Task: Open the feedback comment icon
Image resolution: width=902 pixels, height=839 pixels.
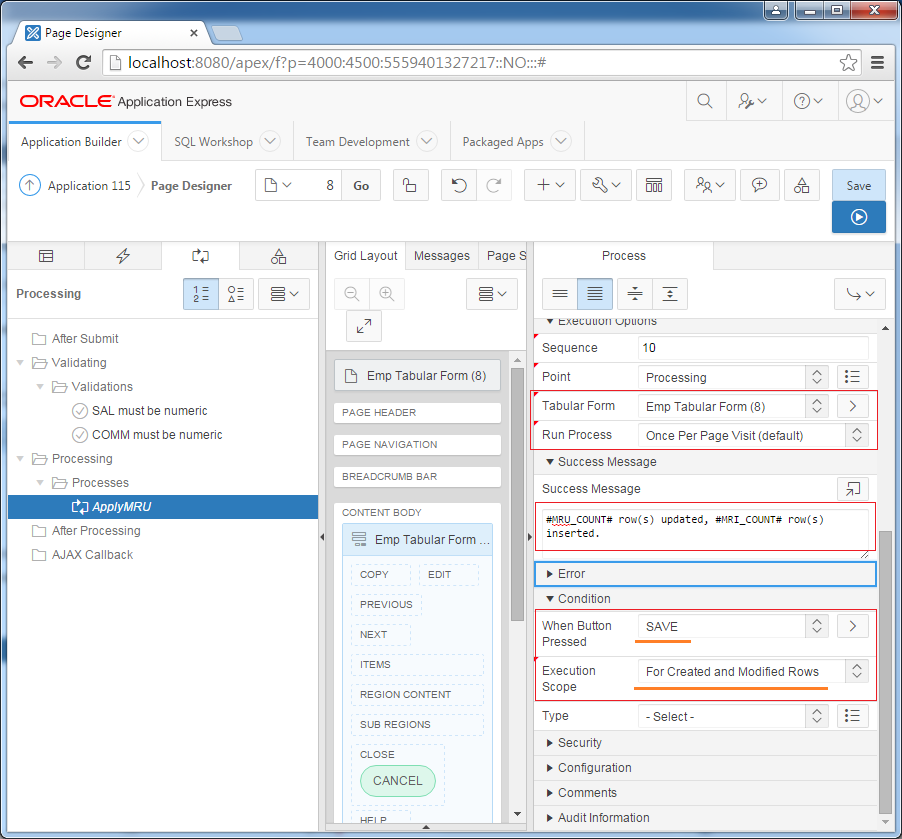Action: (759, 185)
